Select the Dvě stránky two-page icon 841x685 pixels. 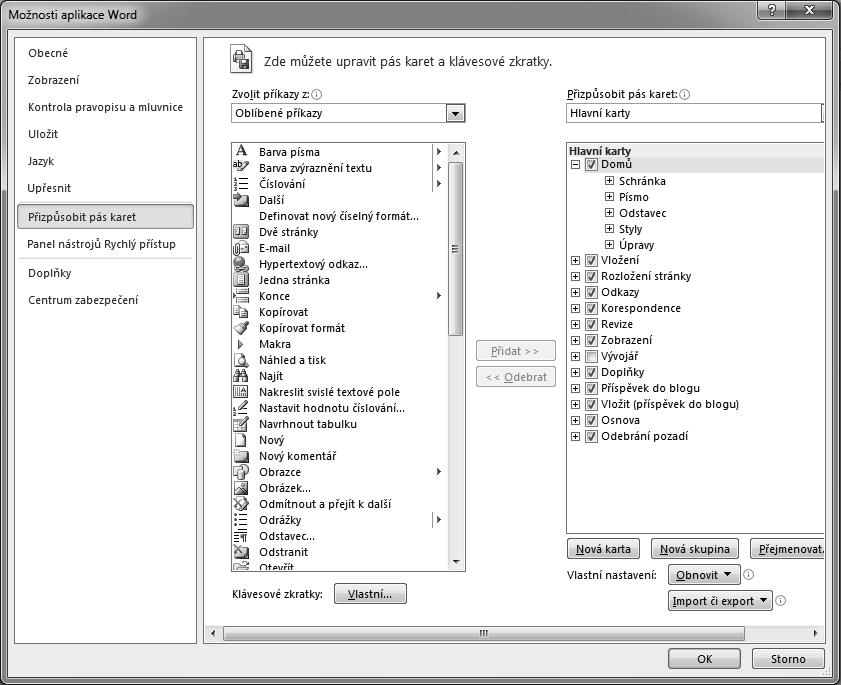(241, 232)
